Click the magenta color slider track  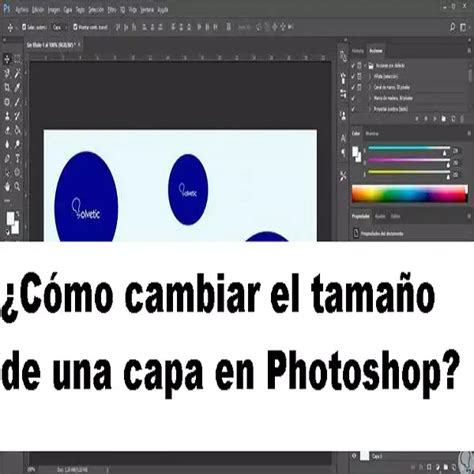tap(409, 160)
